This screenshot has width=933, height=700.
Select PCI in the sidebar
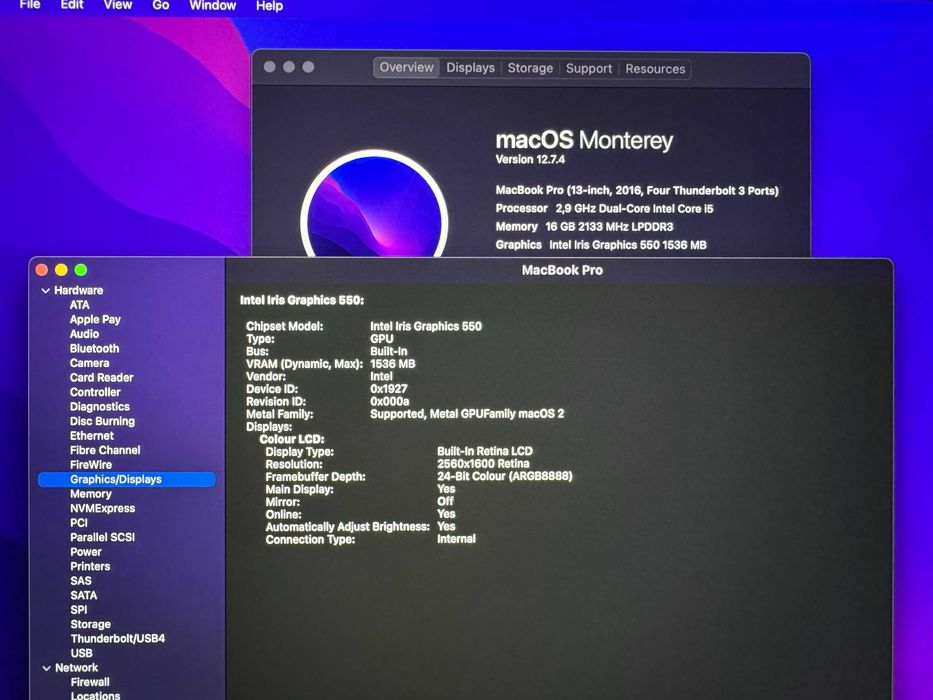click(79, 523)
